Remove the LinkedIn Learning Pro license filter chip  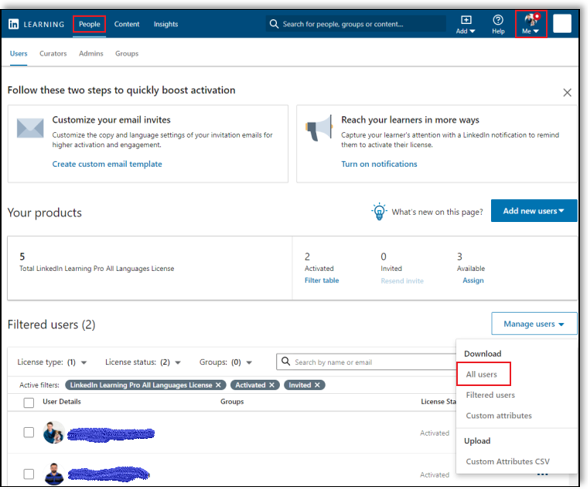coord(218,385)
